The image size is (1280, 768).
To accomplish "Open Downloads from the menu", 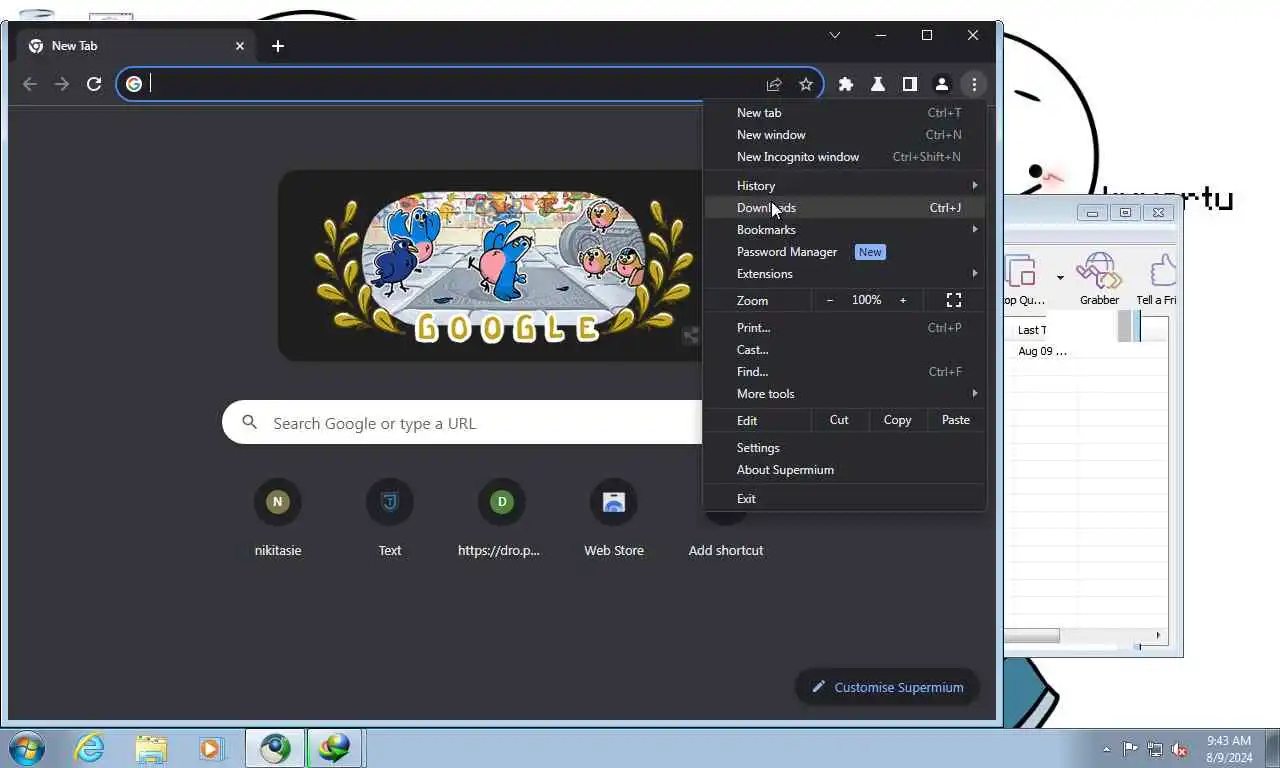I will tap(845, 208).
